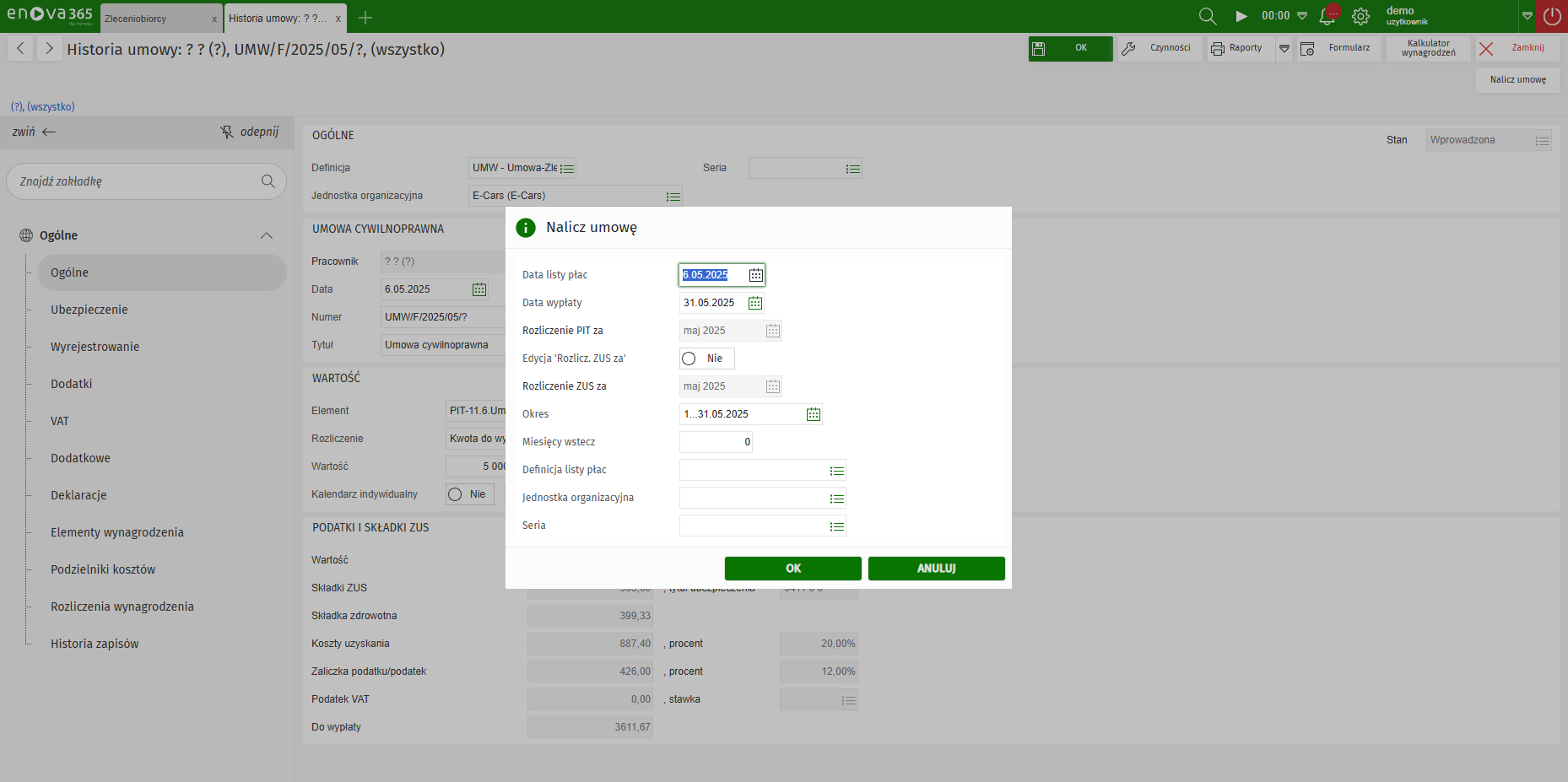Image resolution: width=1568 pixels, height=782 pixels.
Task: Unpin the sidebar with odepnij
Action: pyautogui.click(x=250, y=132)
